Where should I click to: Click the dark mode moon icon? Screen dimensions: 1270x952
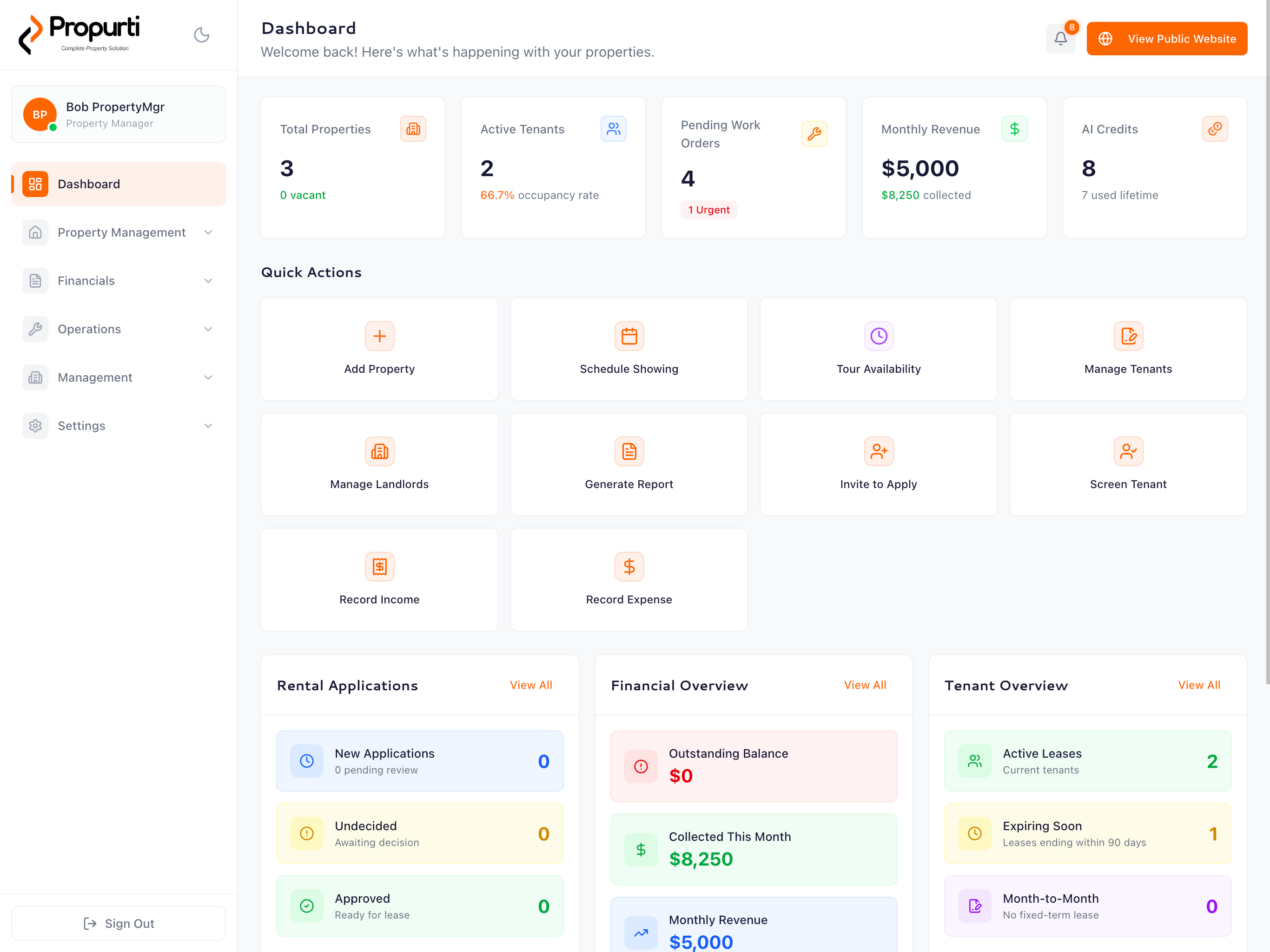(202, 35)
